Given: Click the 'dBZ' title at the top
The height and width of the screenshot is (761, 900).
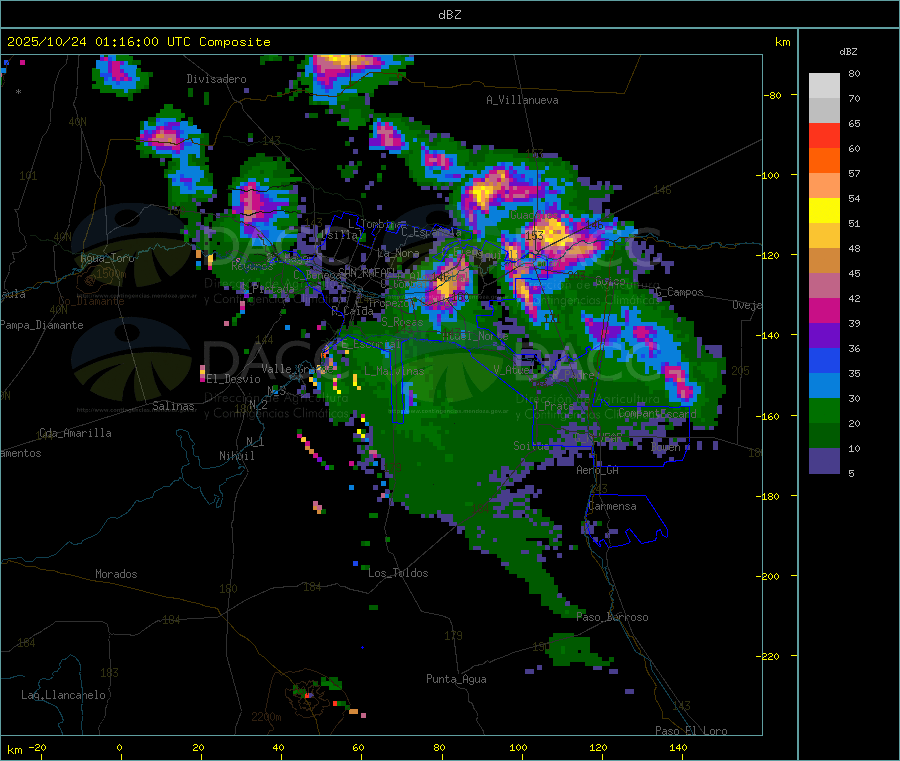Looking at the screenshot, I should (x=449, y=15).
